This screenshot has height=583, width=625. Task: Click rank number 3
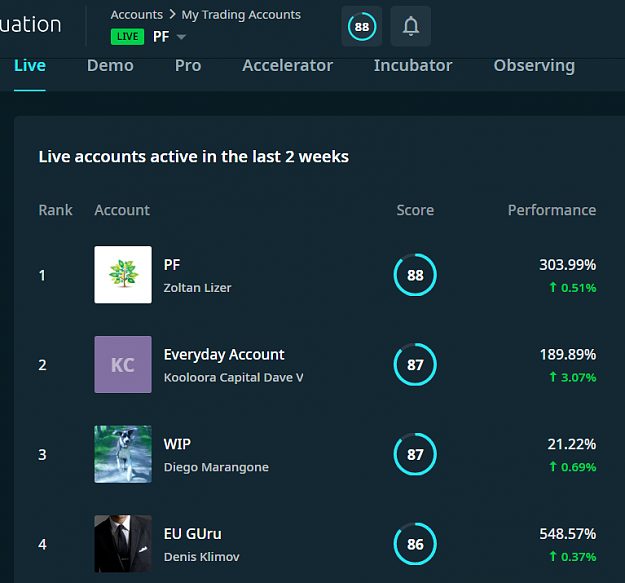click(42, 455)
